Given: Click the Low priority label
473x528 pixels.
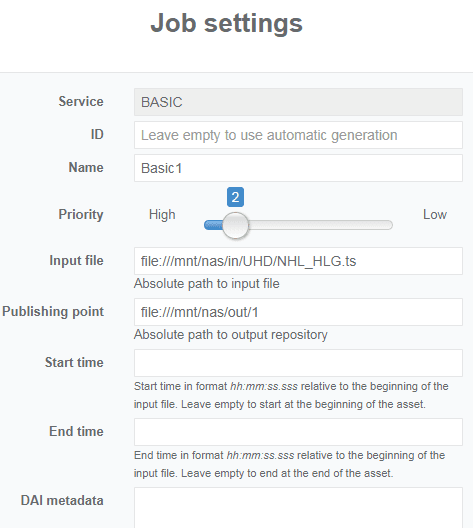Looking at the screenshot, I should [435, 214].
